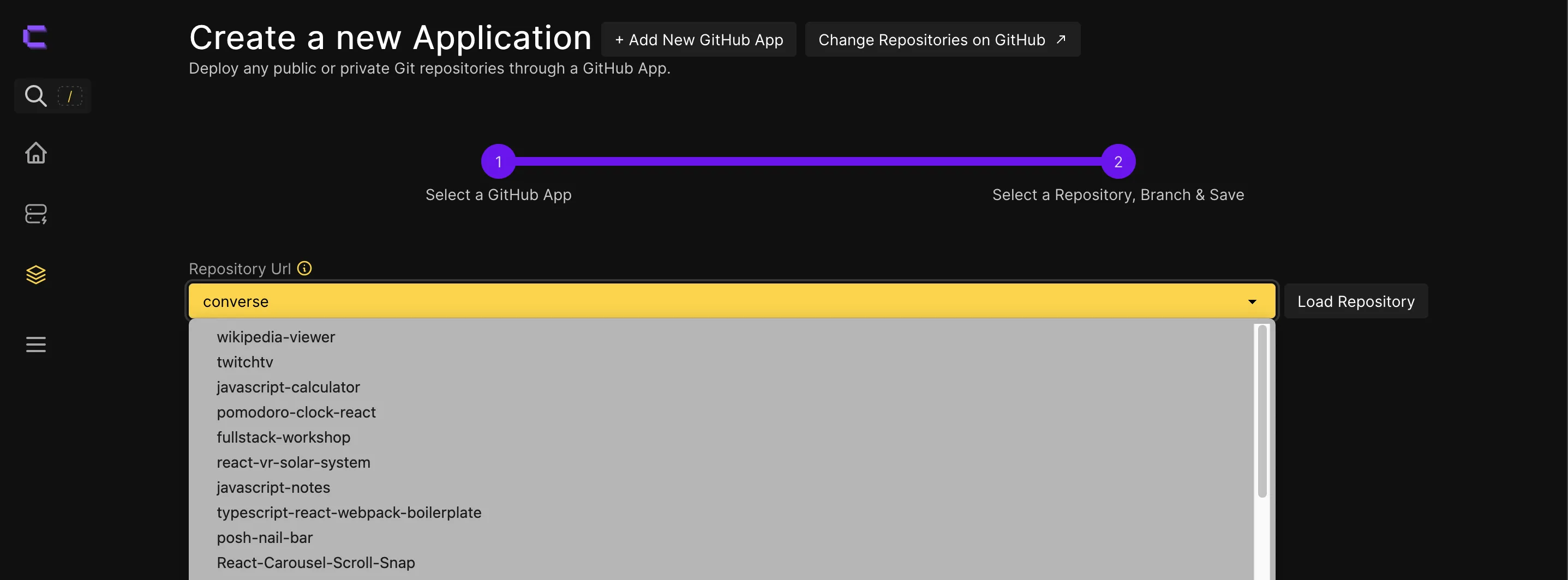Click the Repository Url info icon
The width and height of the screenshot is (1568, 580).
point(304,268)
